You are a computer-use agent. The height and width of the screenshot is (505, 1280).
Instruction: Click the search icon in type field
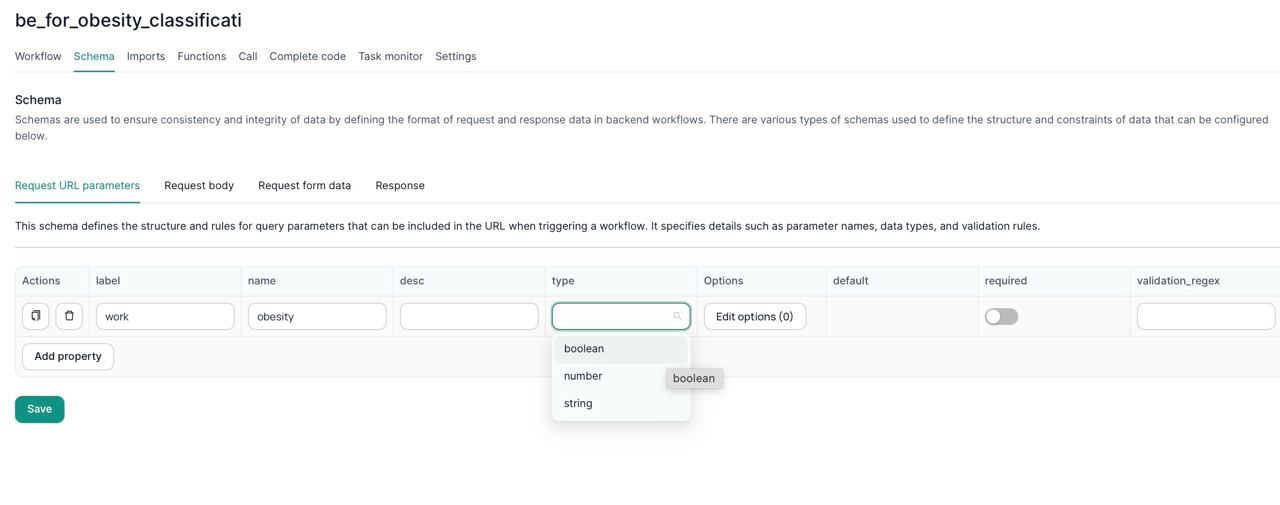(x=677, y=316)
